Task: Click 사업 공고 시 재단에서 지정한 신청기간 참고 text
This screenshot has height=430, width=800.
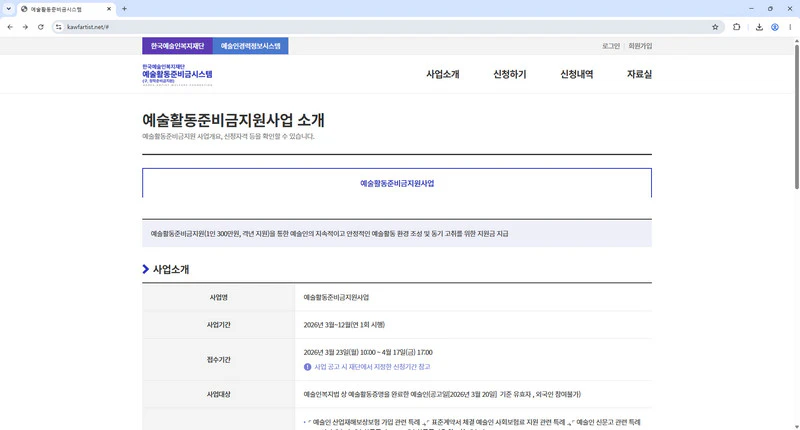Action: [372, 367]
